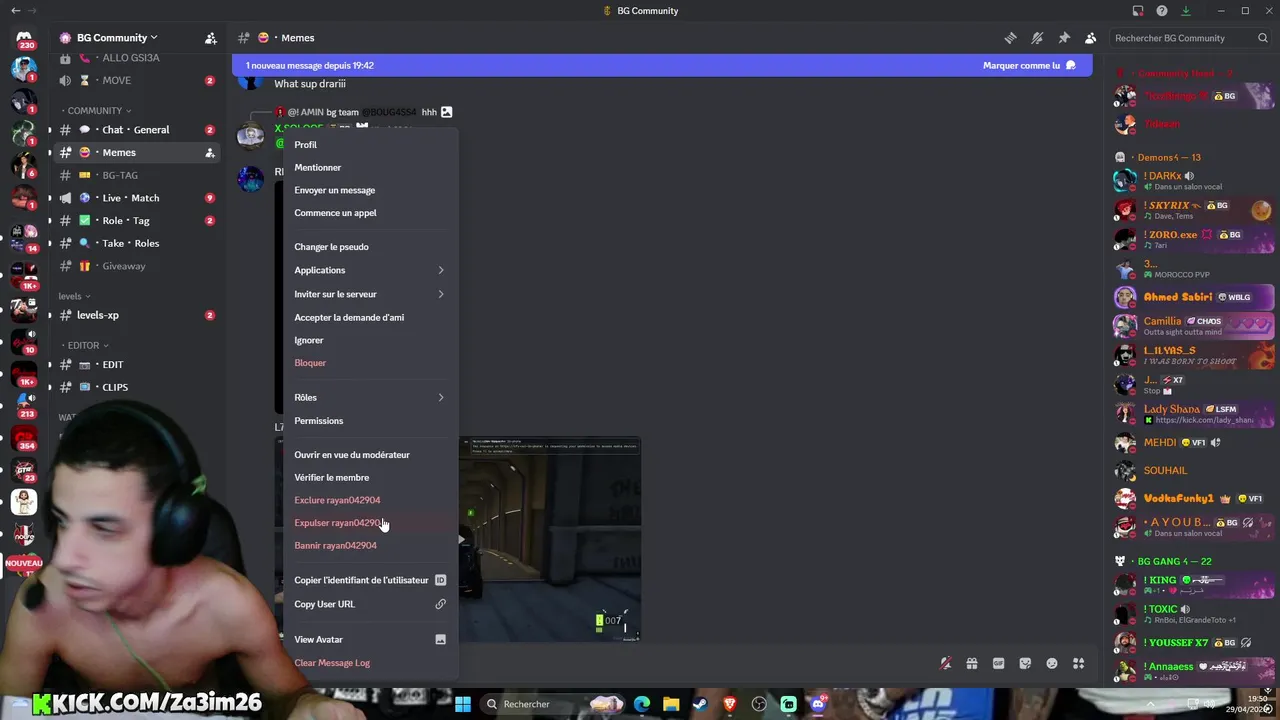Open File Explorer from the taskbar

point(671,704)
